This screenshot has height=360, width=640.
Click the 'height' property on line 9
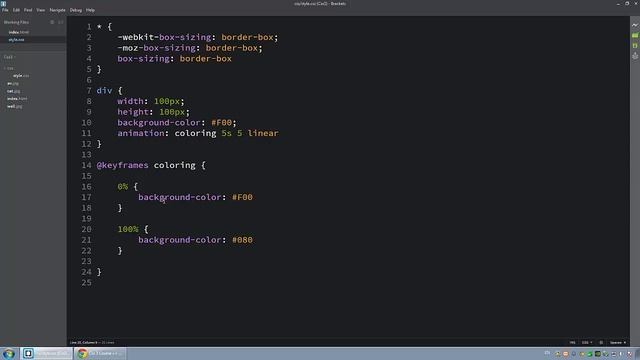(133, 112)
